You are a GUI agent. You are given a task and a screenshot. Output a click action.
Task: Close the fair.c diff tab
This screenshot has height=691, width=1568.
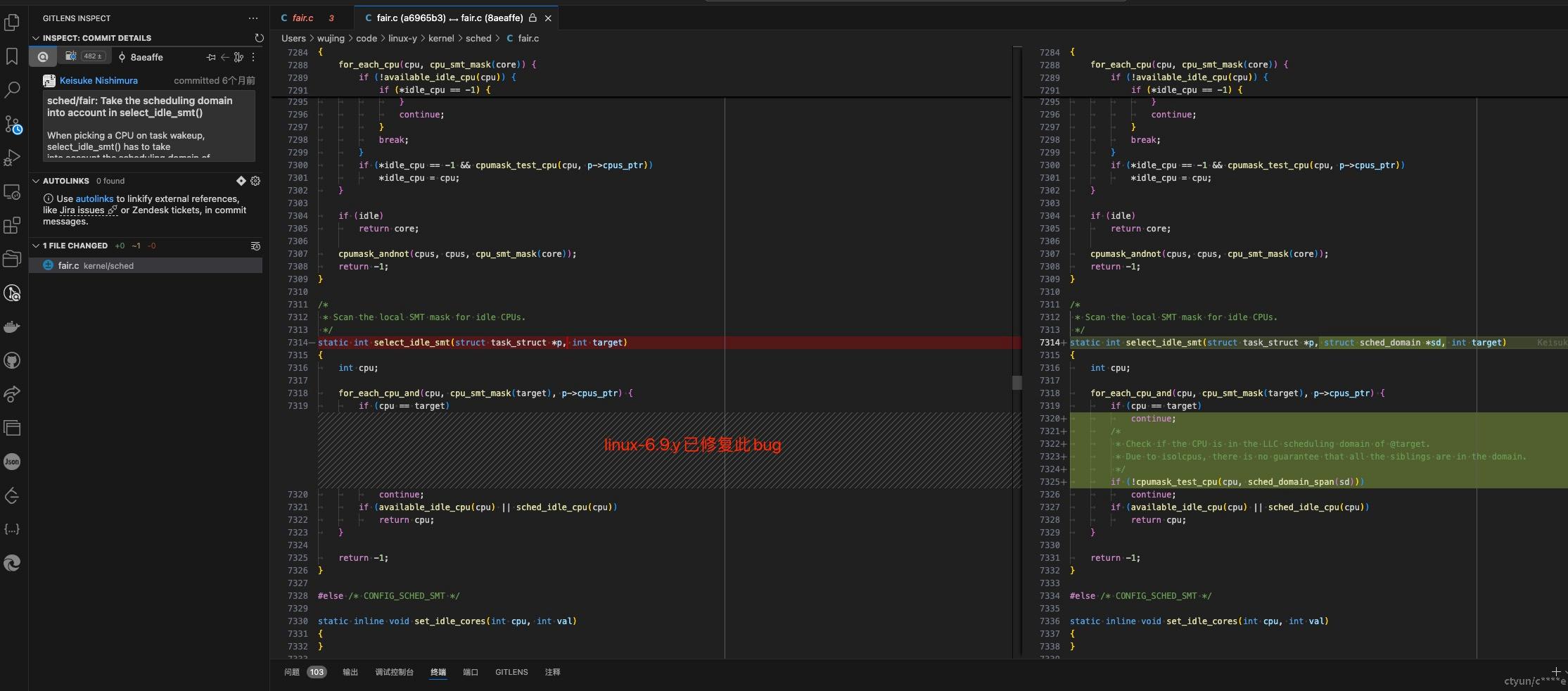pyautogui.click(x=548, y=18)
